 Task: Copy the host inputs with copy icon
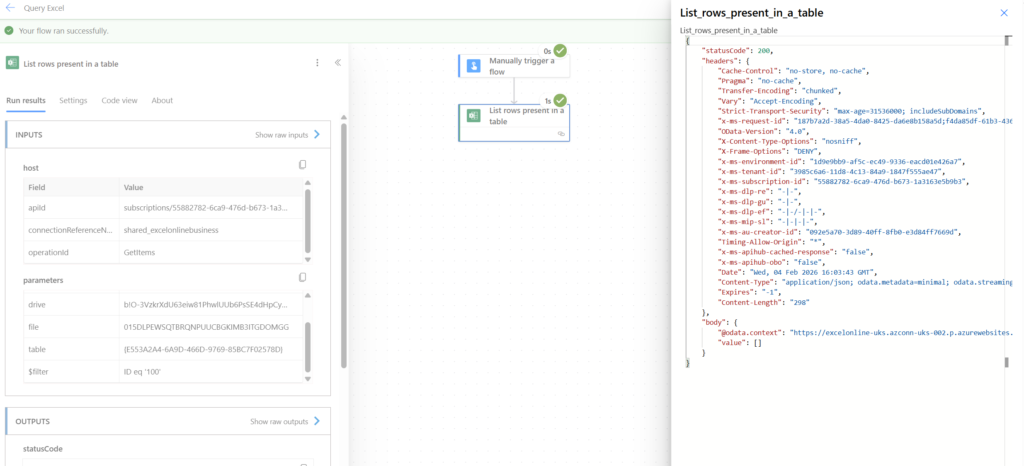(302, 165)
